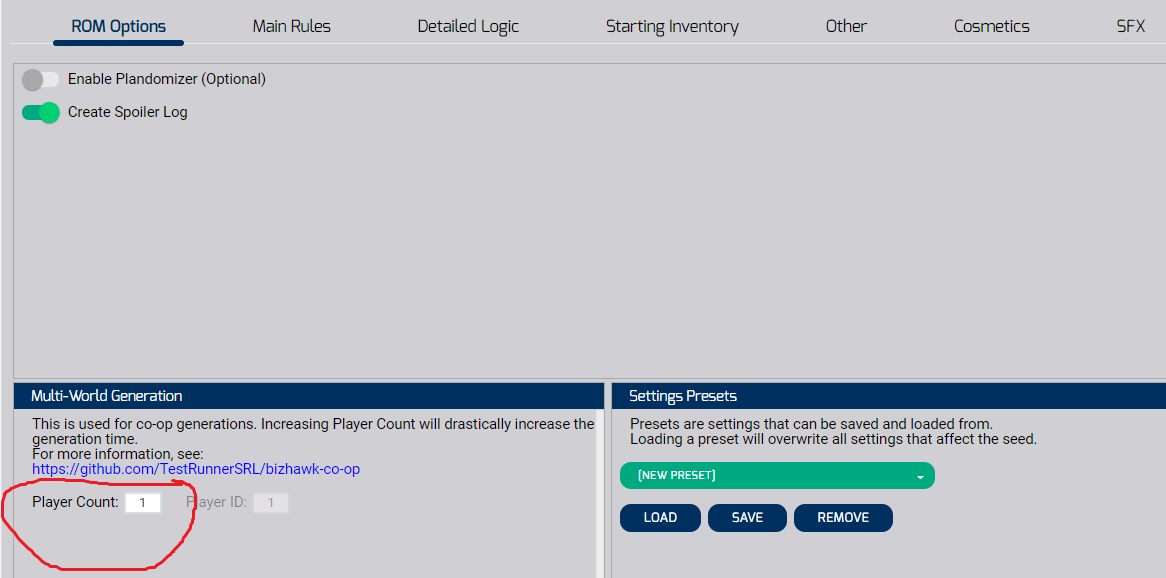Click the Multi-World Generation panel scrollbar

point(600,490)
